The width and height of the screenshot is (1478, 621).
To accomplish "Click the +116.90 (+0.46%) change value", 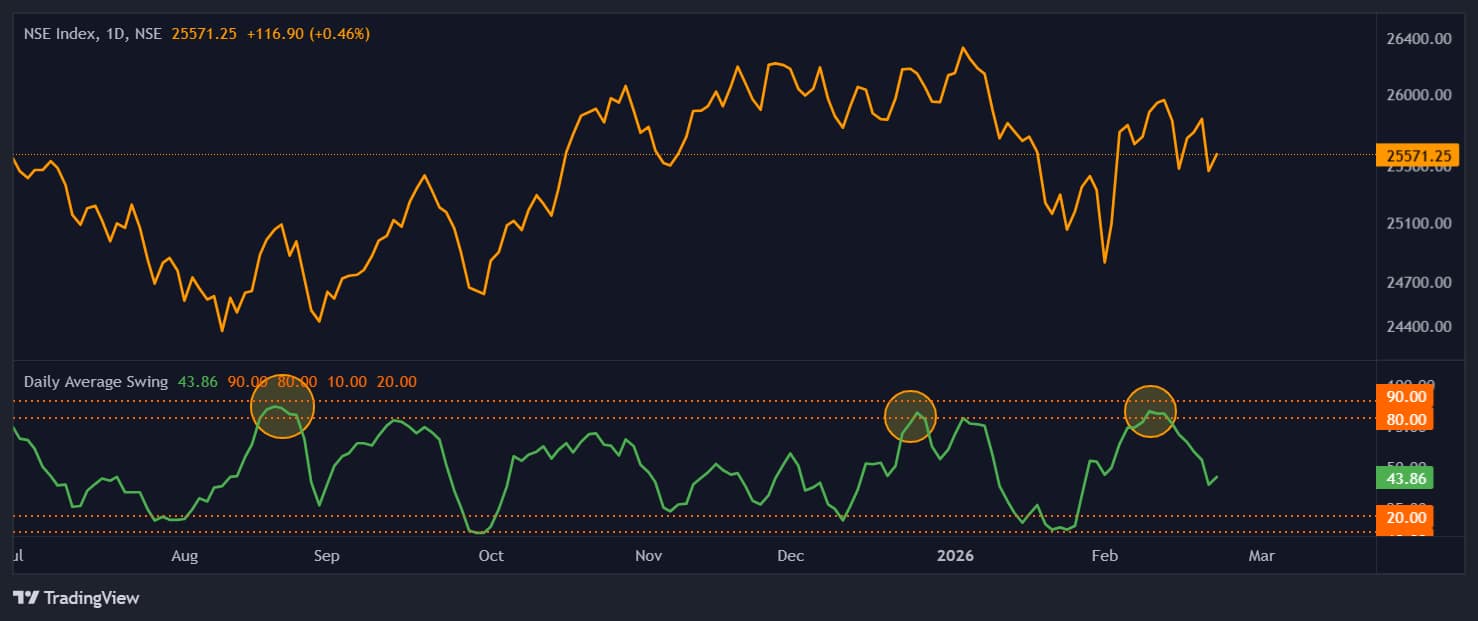I will [308, 34].
